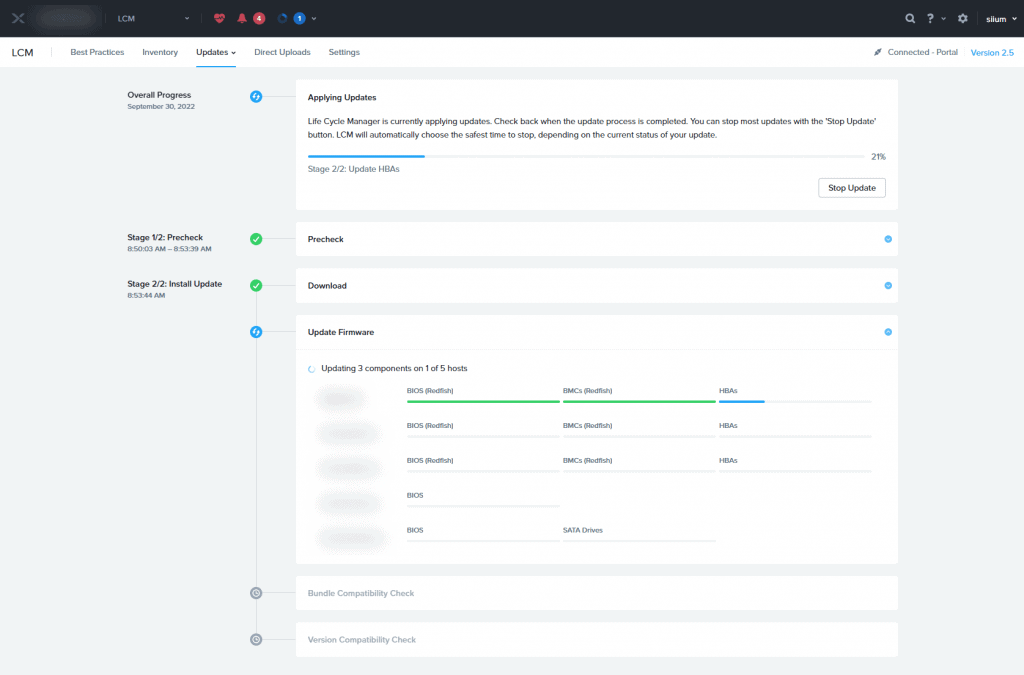Open the Updates tab menu

(216, 52)
